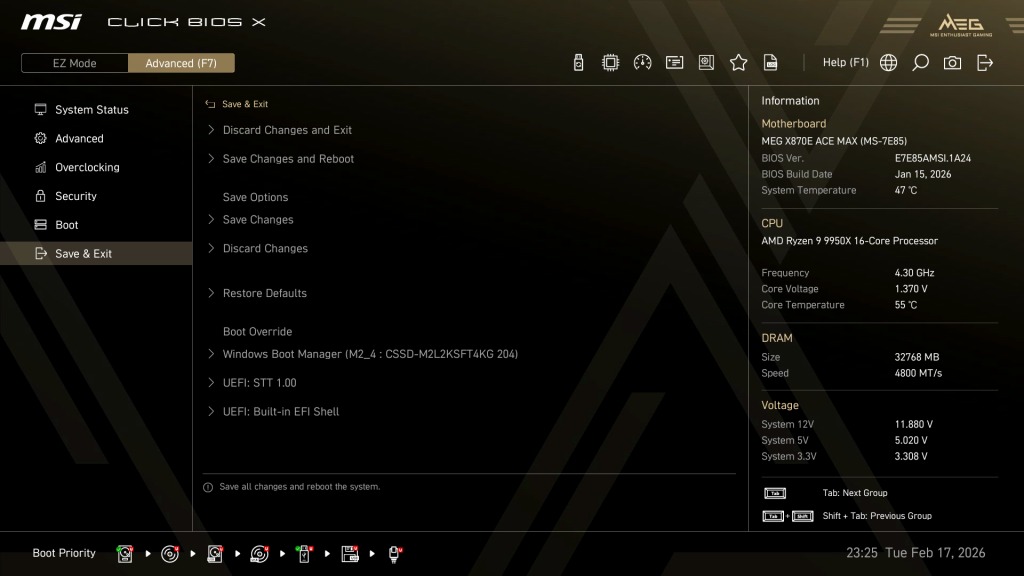Click the 'Tab: Next Group' hint
The height and width of the screenshot is (576, 1024).
pos(855,493)
